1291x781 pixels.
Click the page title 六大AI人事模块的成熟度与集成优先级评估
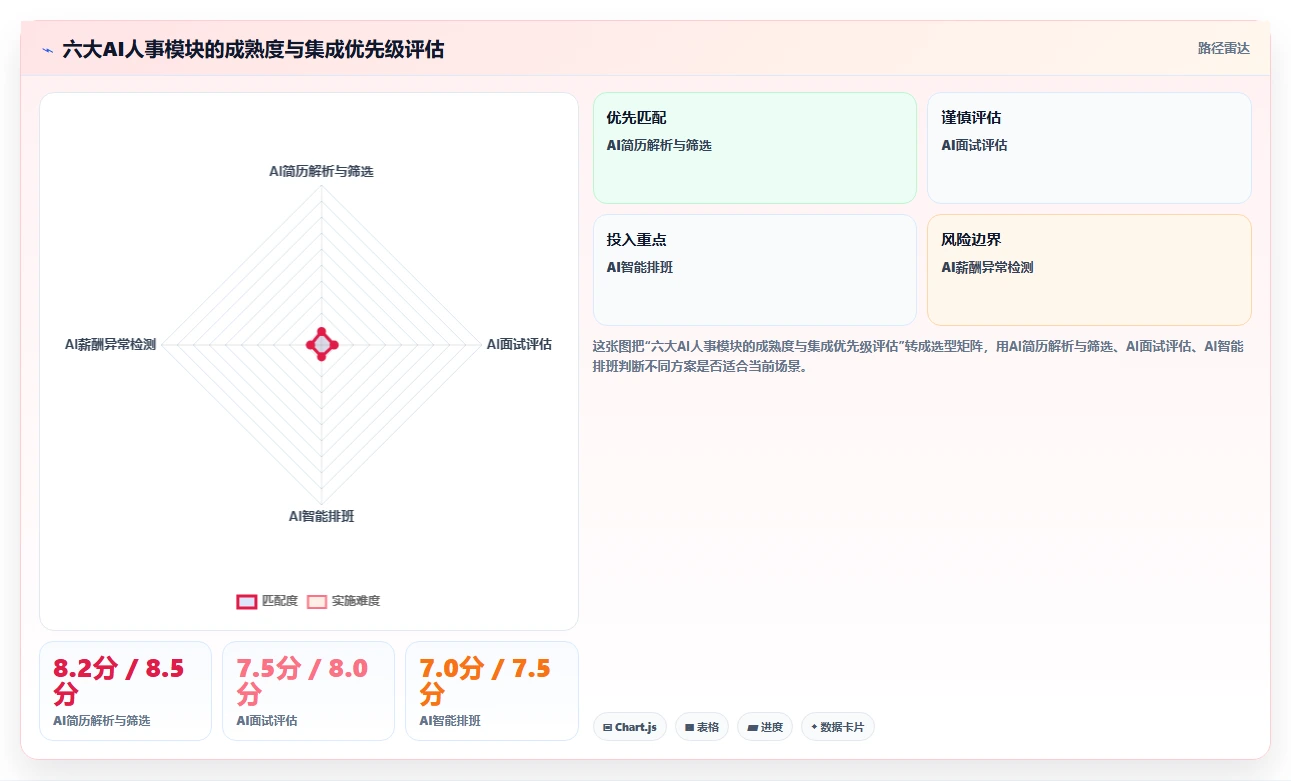pos(253,49)
